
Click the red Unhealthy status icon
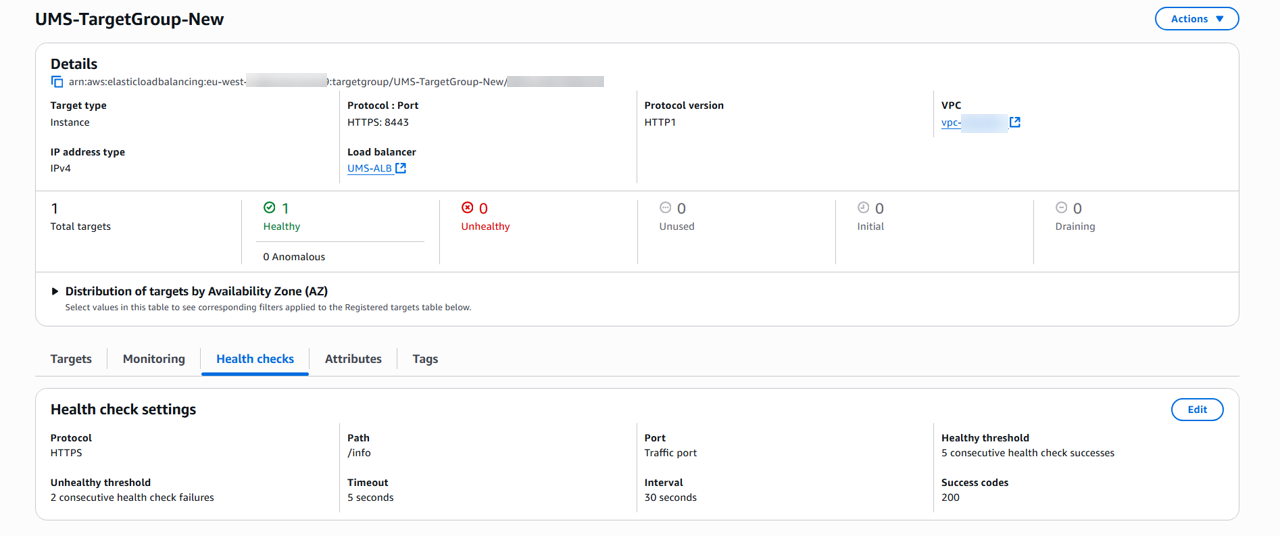(x=467, y=208)
